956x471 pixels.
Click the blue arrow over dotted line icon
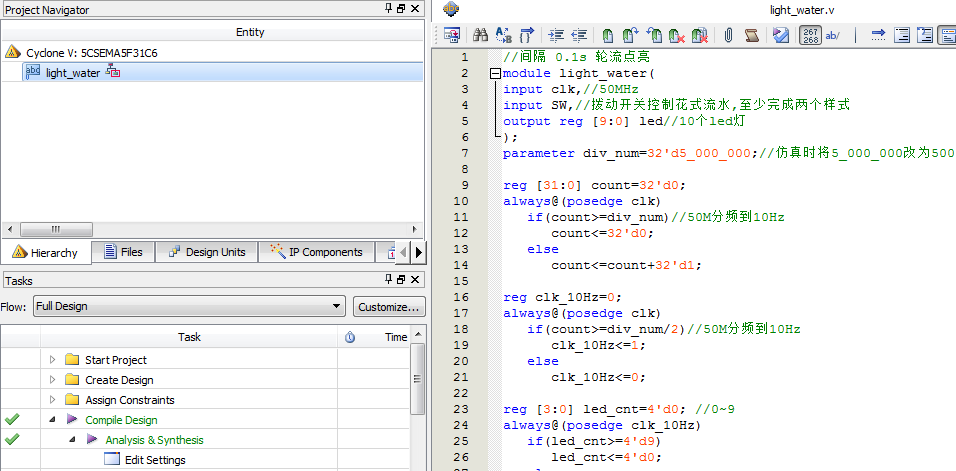(878, 35)
